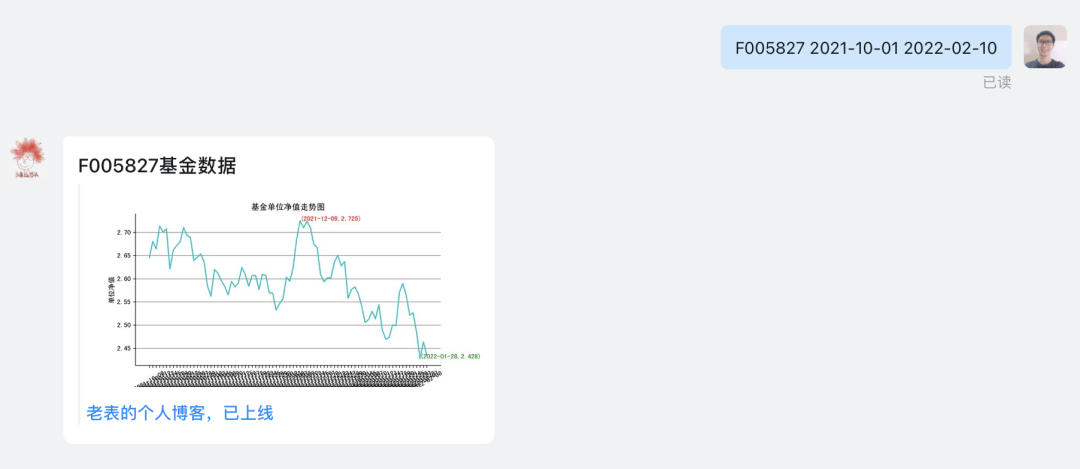Screen dimensions: 1080x469
Task: Click the 2.65 y-axis tick label
Action: point(124,256)
